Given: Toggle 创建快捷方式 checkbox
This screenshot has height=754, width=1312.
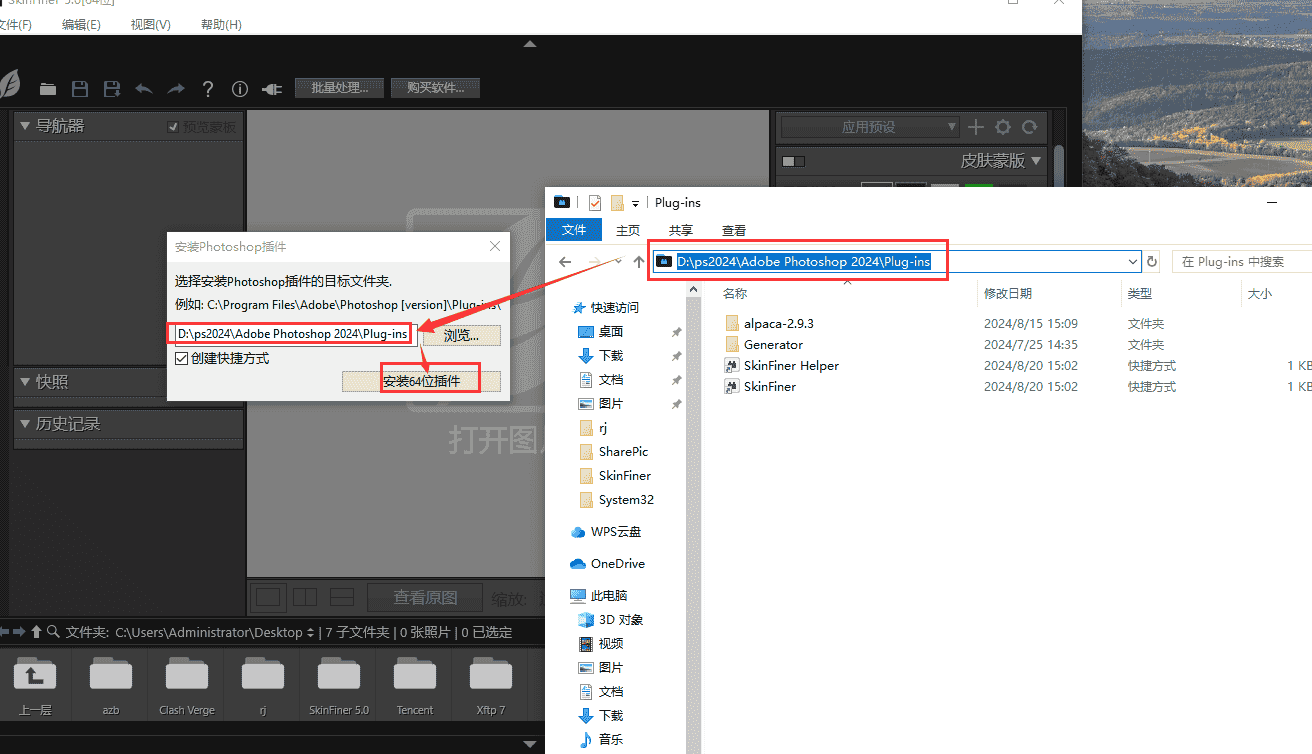Looking at the screenshot, I should coord(181,358).
